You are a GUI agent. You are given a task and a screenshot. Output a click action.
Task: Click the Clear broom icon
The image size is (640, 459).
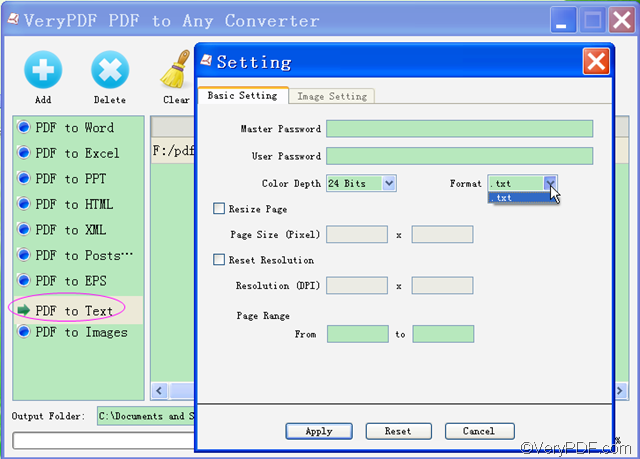pos(176,69)
